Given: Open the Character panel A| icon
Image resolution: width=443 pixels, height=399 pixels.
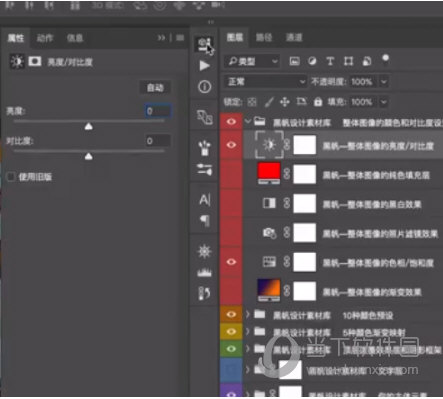Looking at the screenshot, I should (x=204, y=200).
